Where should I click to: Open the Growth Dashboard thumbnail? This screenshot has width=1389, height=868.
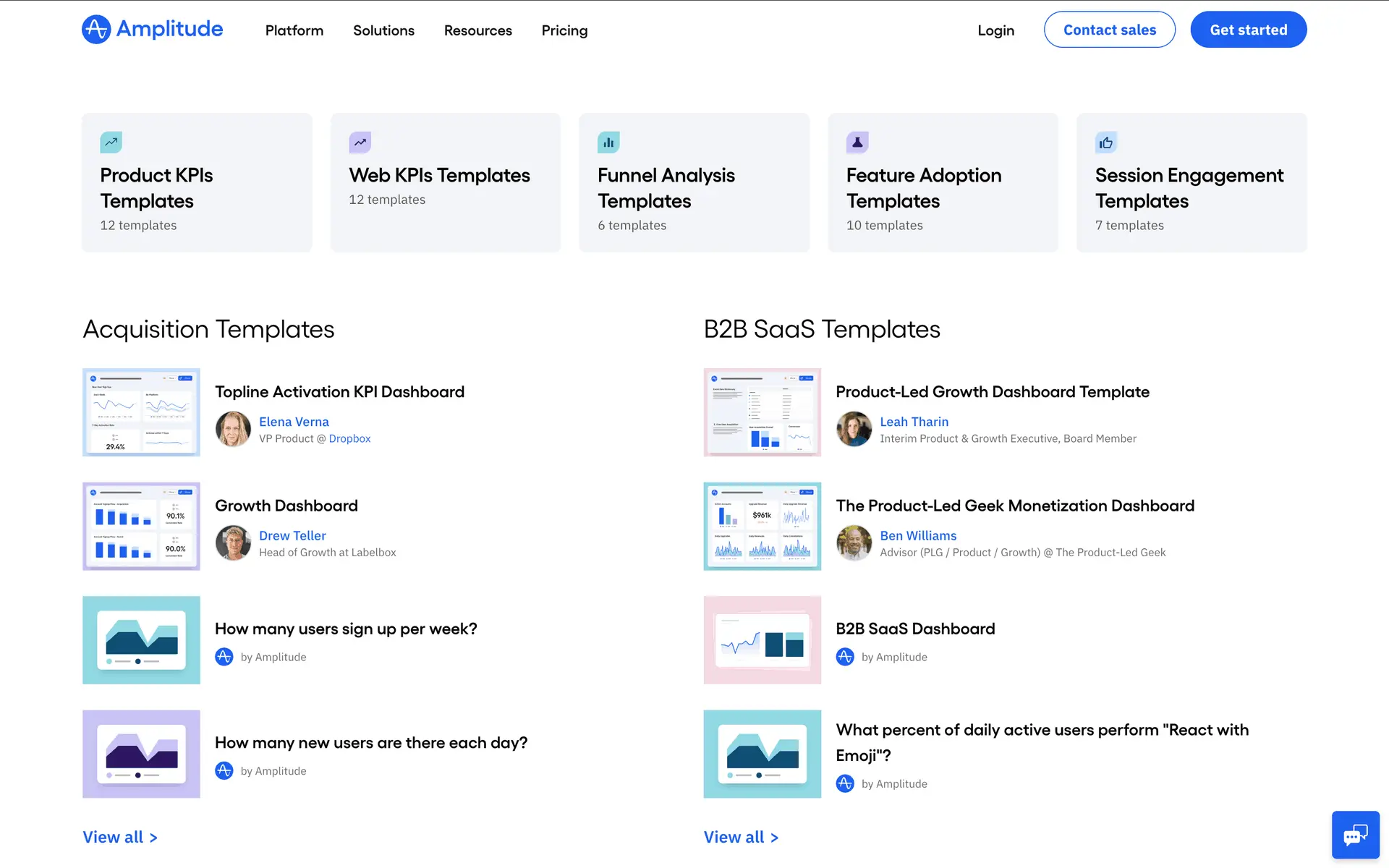(141, 526)
